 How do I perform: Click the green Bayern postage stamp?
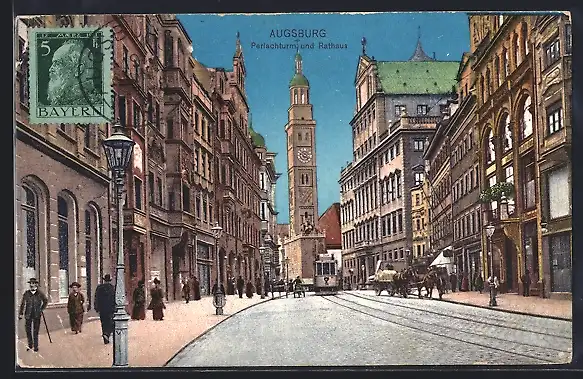point(71,76)
